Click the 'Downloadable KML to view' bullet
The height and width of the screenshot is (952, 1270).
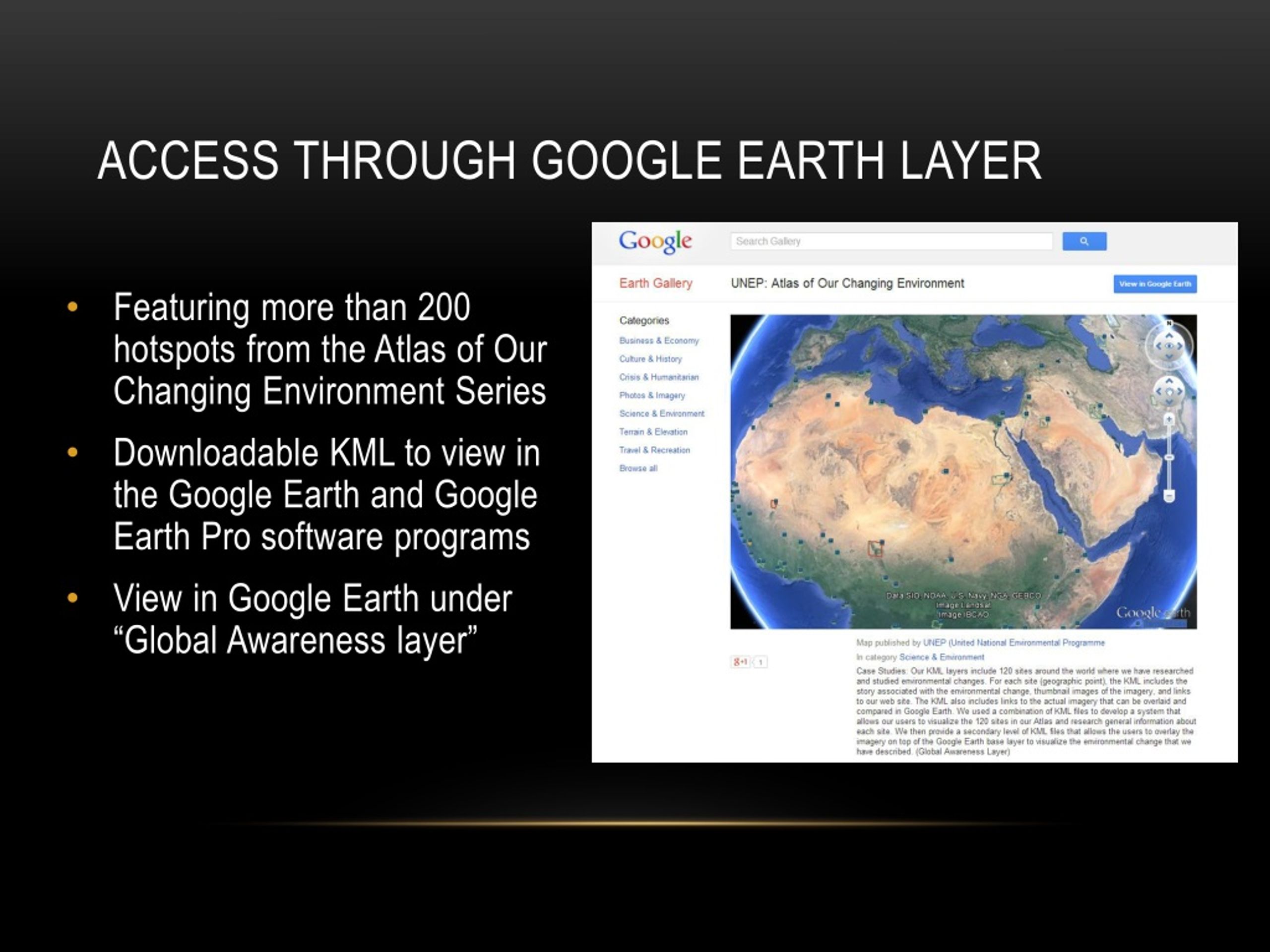(327, 495)
